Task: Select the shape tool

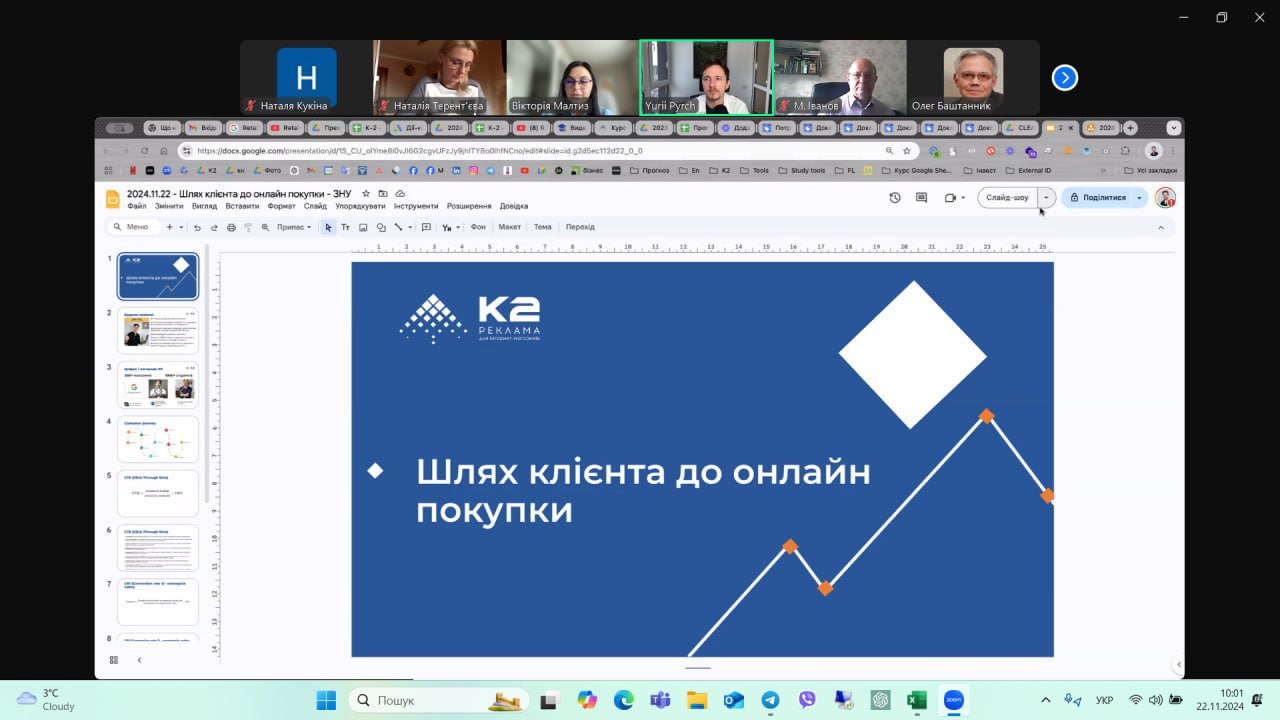Action: [x=381, y=227]
